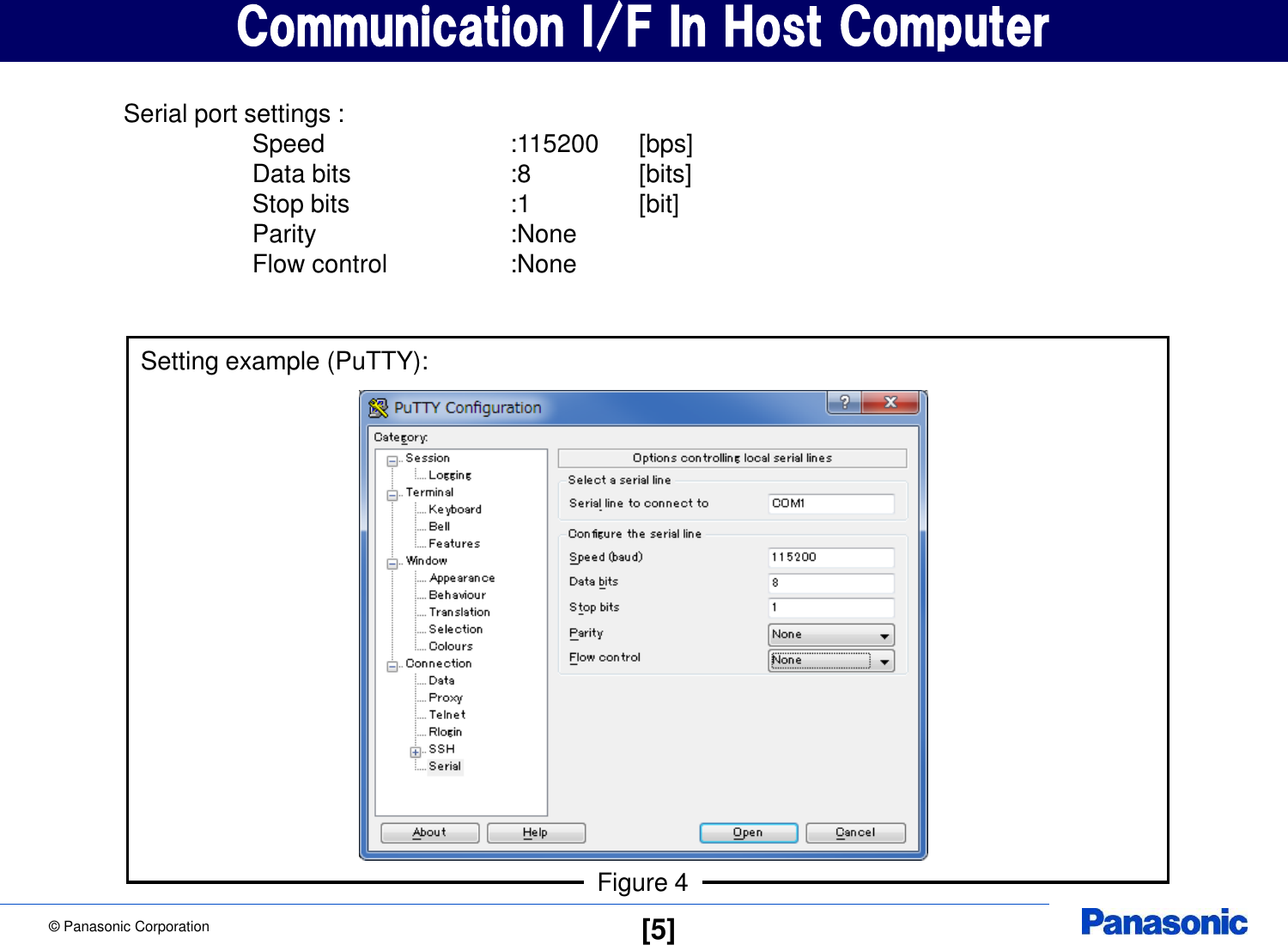Select the Appearance category under Window

click(x=461, y=577)
